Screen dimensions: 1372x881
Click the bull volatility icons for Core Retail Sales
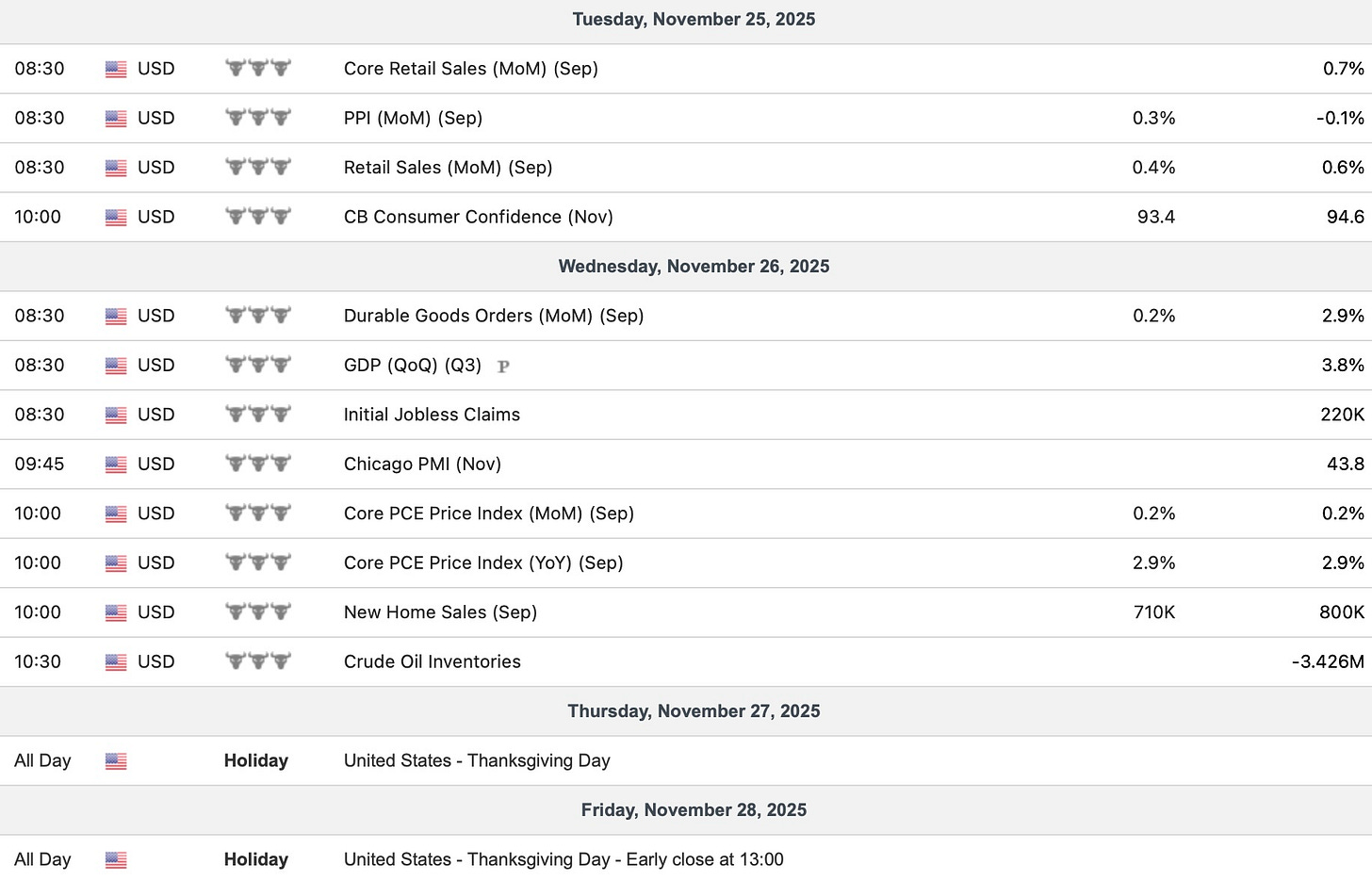pyautogui.click(x=257, y=68)
